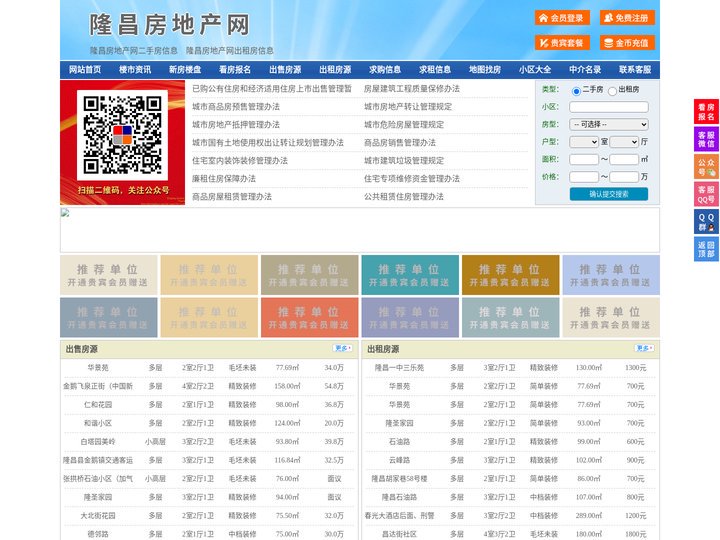
Task: Open 仁和花园 sale listing
Action: pyautogui.click(x=98, y=405)
